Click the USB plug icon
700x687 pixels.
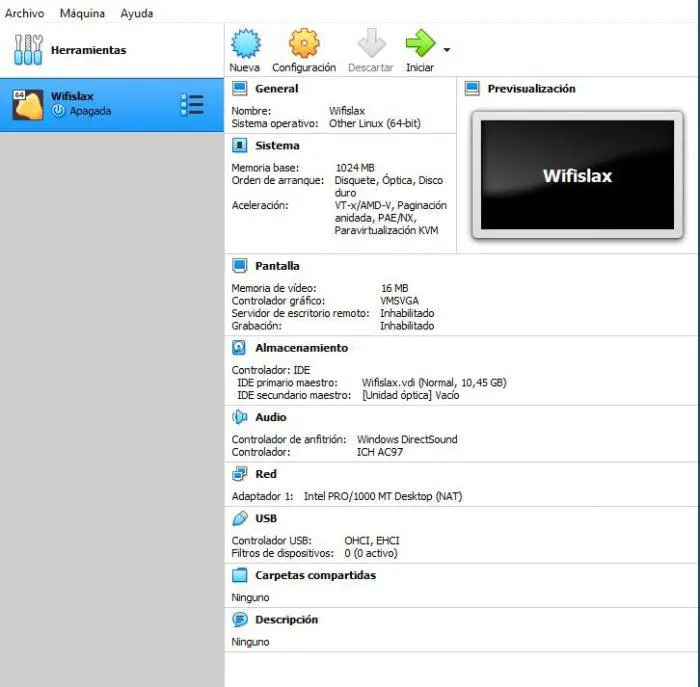coord(240,518)
